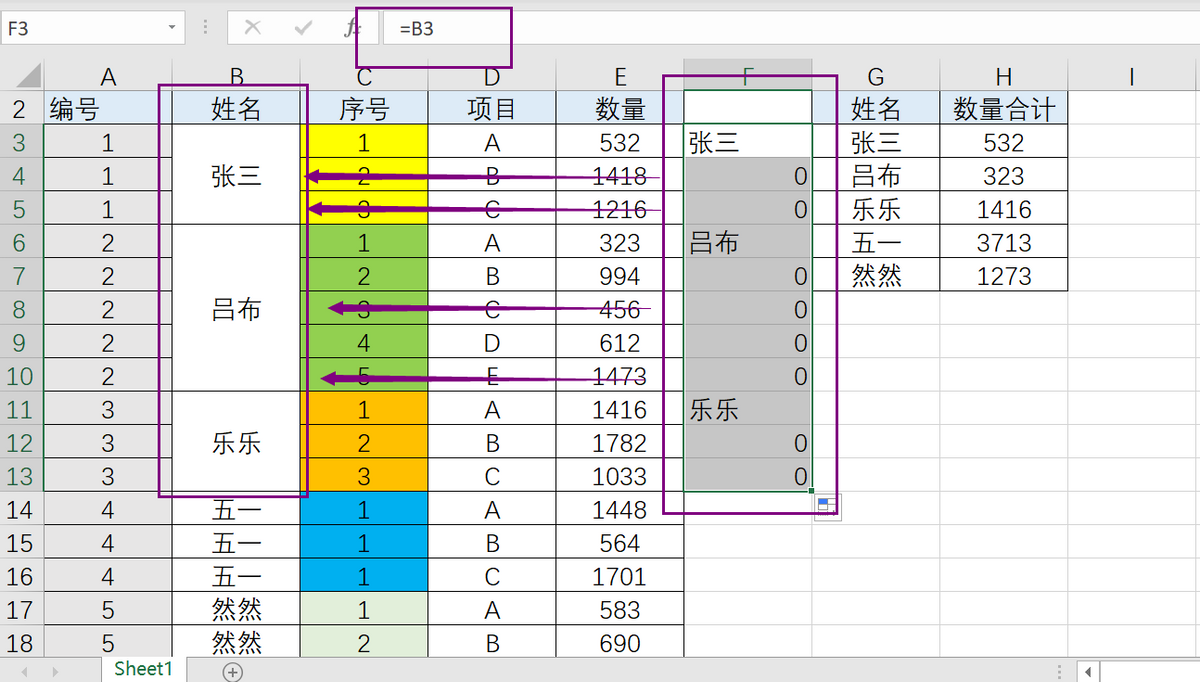Click orange cell with 2 in row 12
Viewport: 1200px width, 682px height.
click(364, 442)
